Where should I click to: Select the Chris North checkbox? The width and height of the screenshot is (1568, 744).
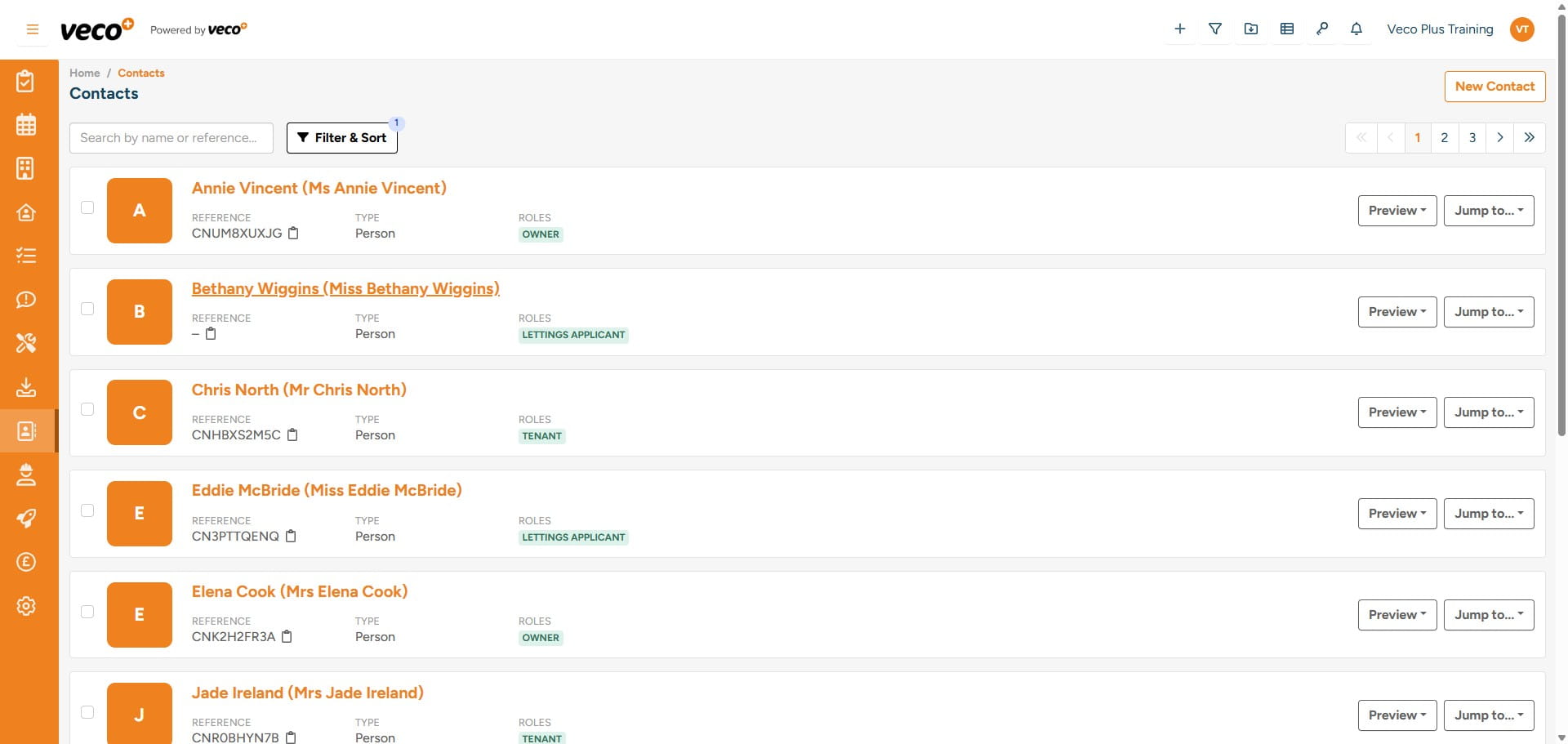tap(87, 409)
